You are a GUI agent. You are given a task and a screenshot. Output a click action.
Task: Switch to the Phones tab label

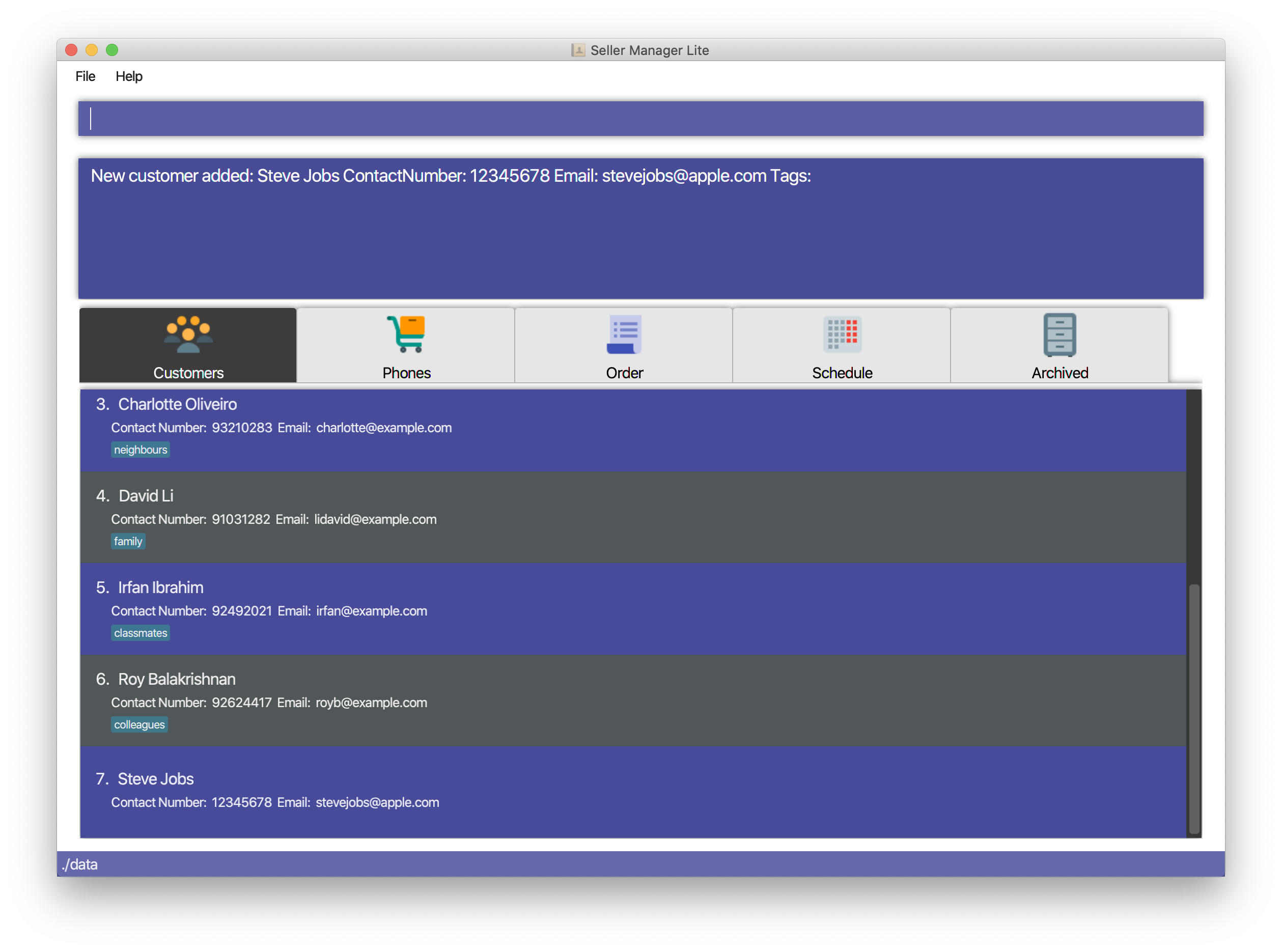406,373
